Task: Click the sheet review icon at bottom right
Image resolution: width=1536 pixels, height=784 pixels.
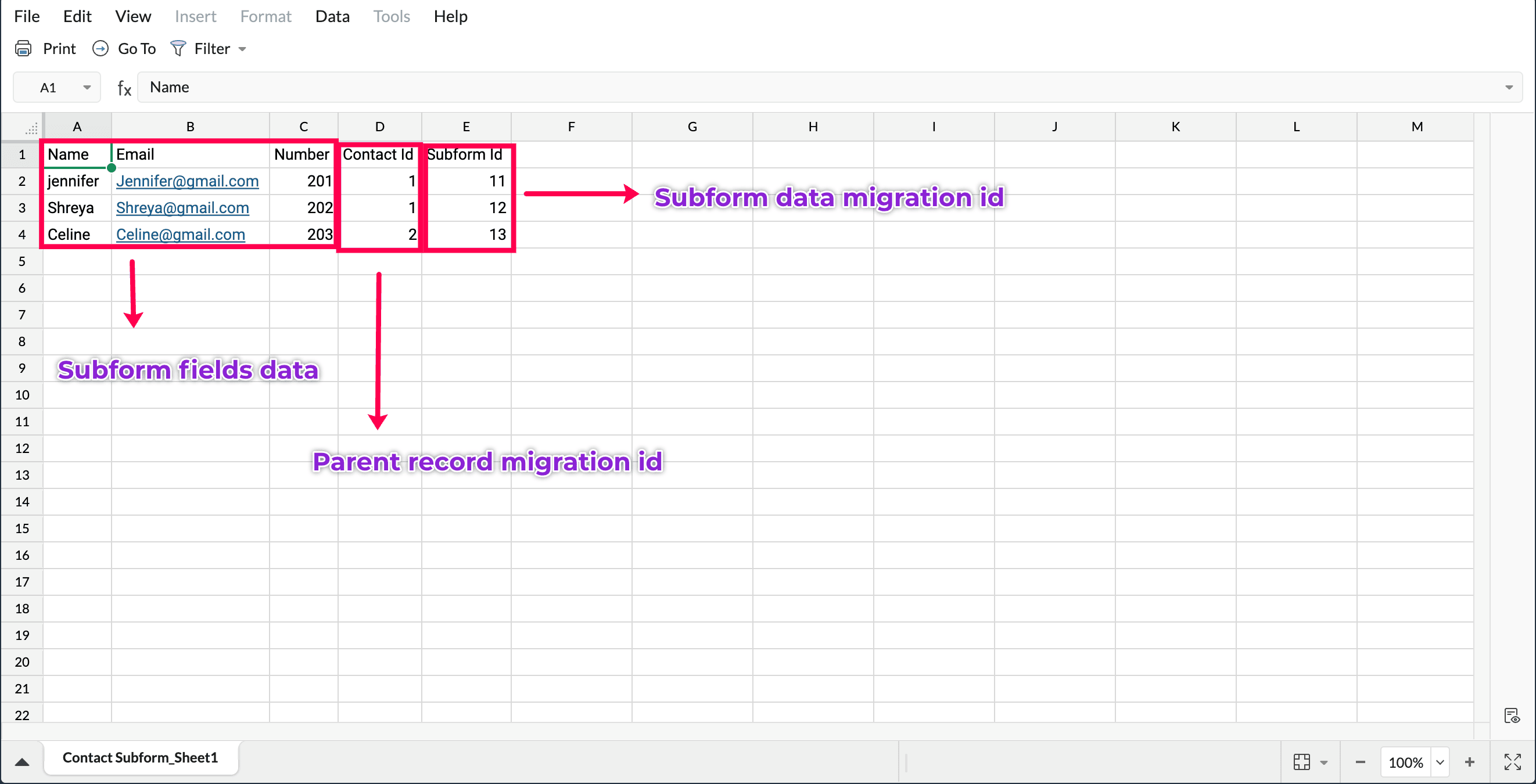Action: coord(1511,715)
